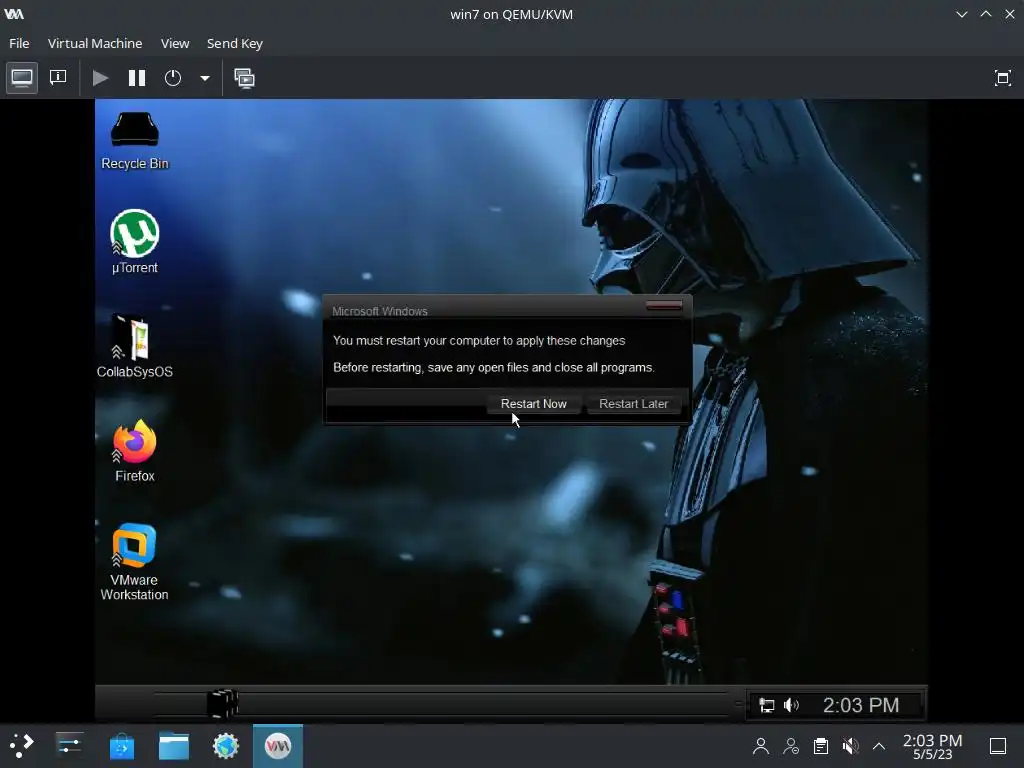Viewport: 1024px width, 768px height.
Task: Click the guest 2:03 PM clock
Action: pos(861,705)
